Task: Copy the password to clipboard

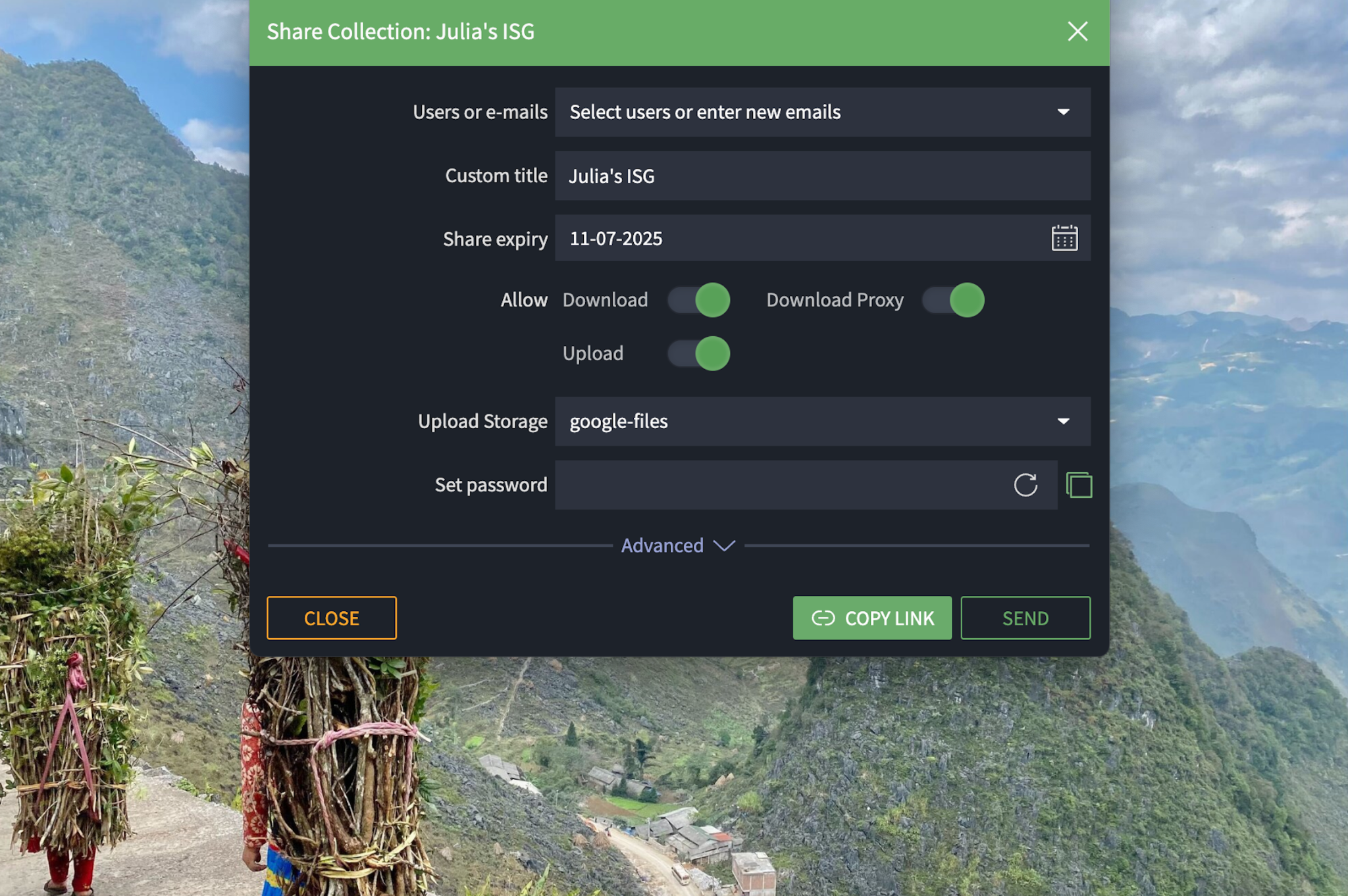Action: (x=1078, y=485)
